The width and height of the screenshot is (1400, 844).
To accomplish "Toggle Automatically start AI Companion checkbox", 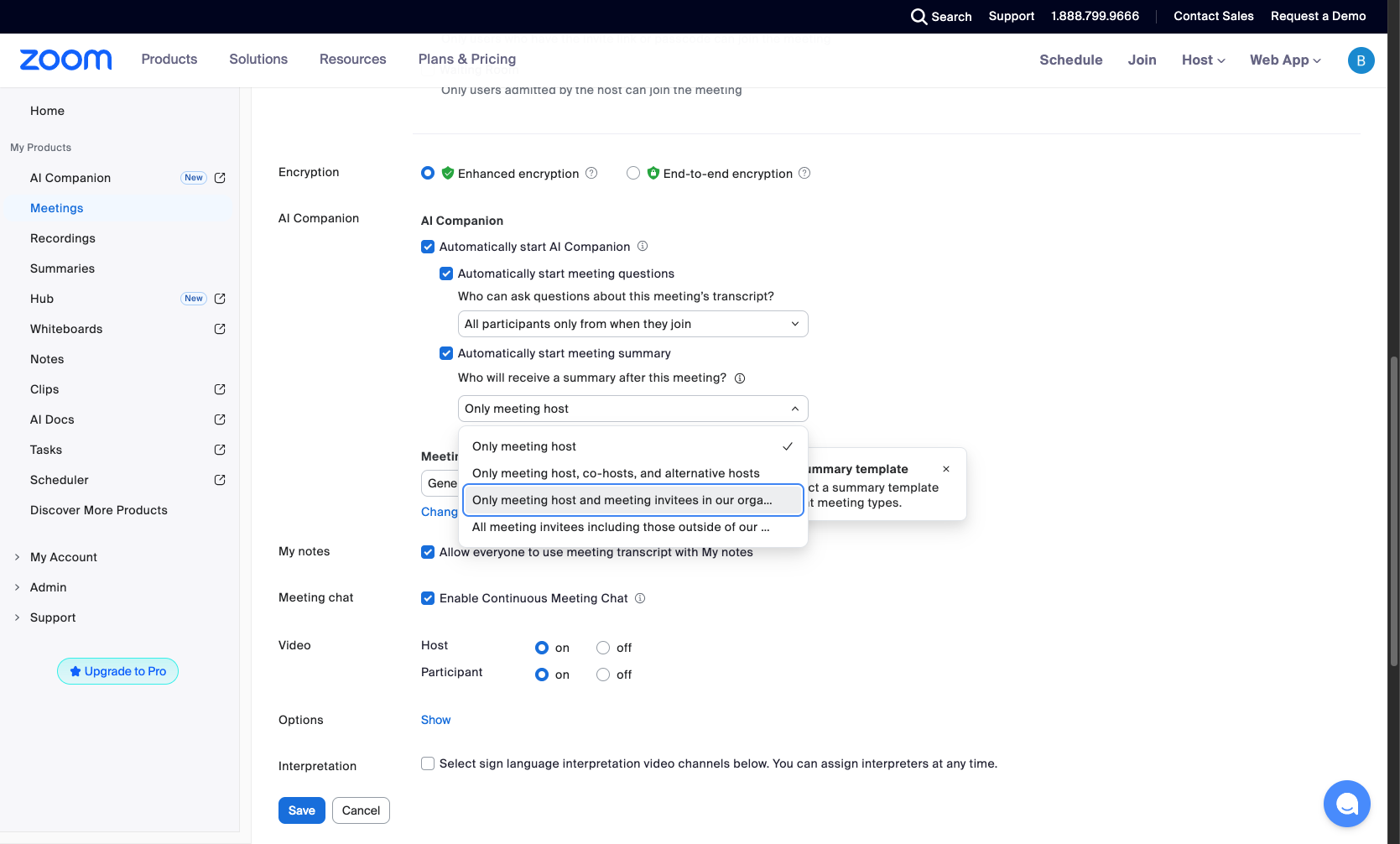I will [428, 247].
